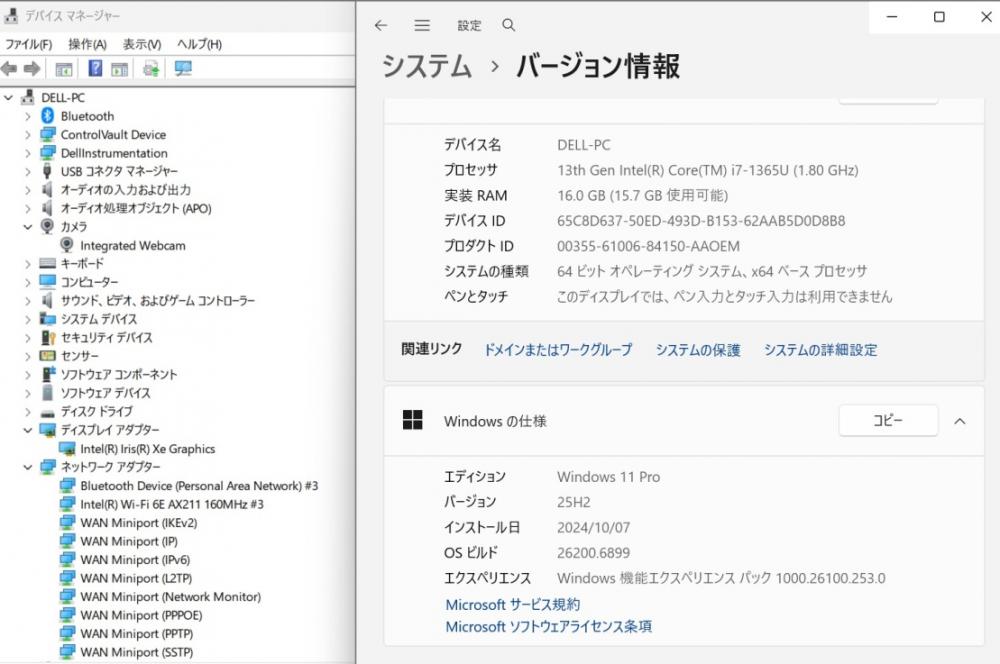Viewport: 1000px width, 664px height.
Task: Open the 表示(V) menu
Action: (141, 44)
